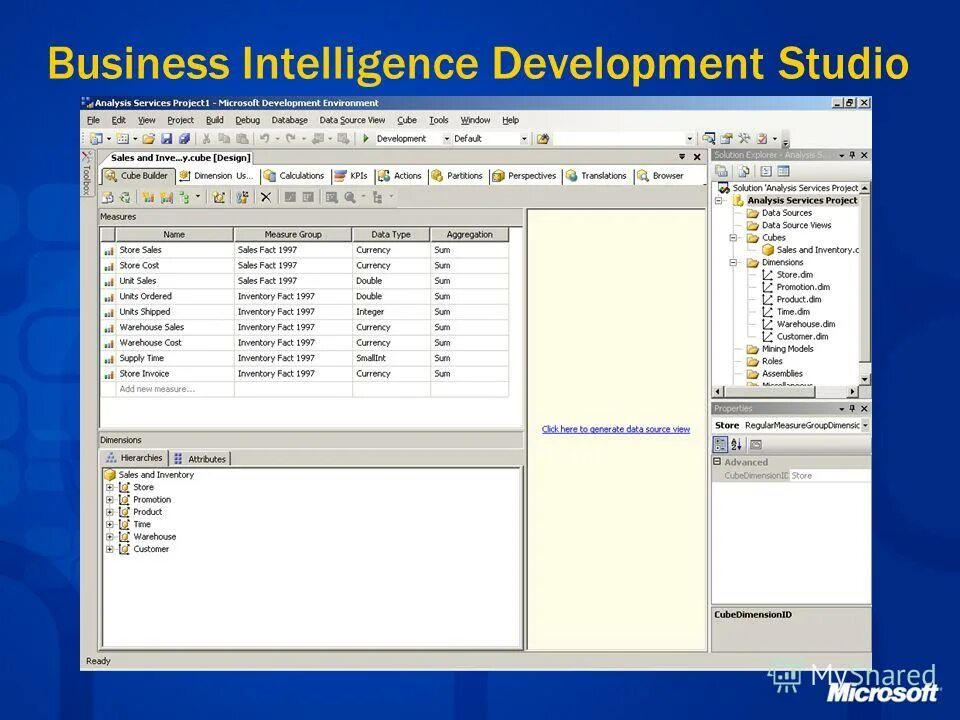Open the Default platform dropdown
This screenshot has height=720, width=960.
pos(524,139)
